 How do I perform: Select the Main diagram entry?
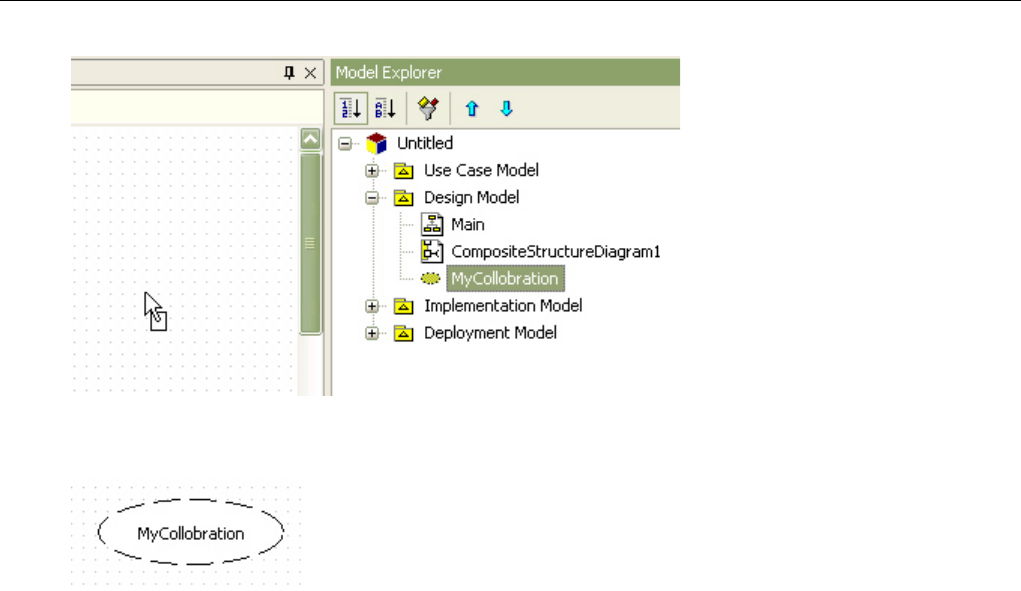[x=468, y=225]
